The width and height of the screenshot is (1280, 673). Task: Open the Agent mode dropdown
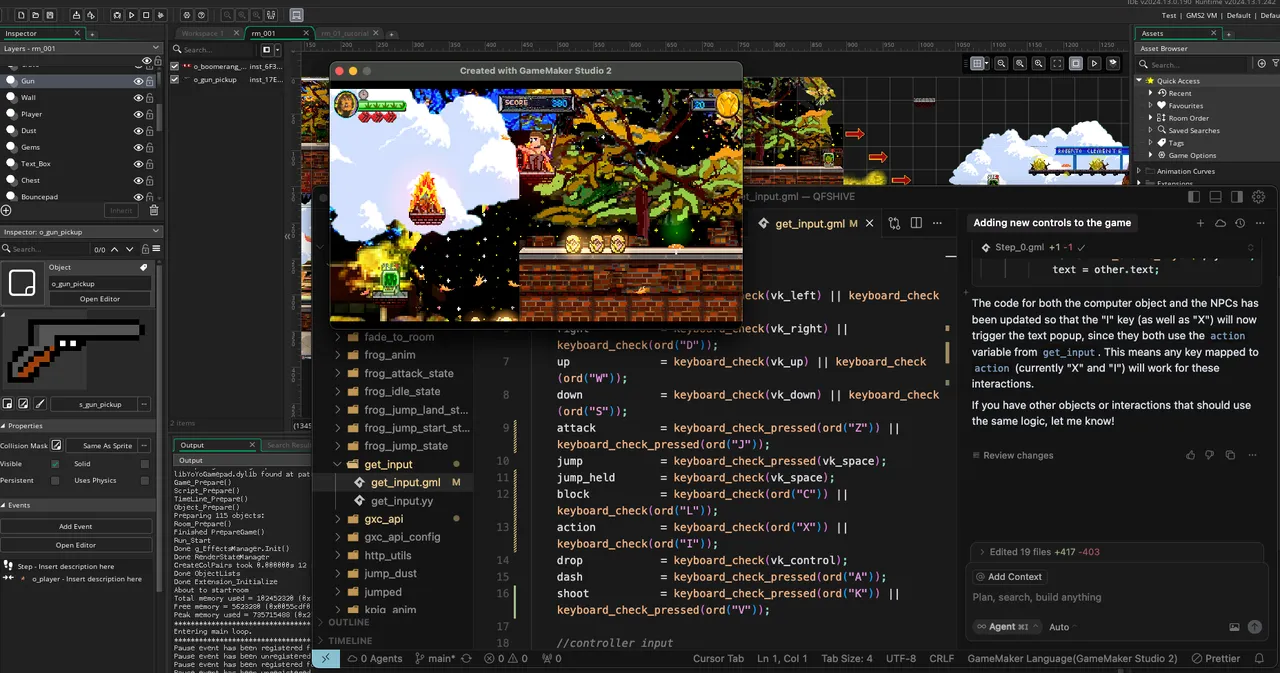tap(1006, 627)
